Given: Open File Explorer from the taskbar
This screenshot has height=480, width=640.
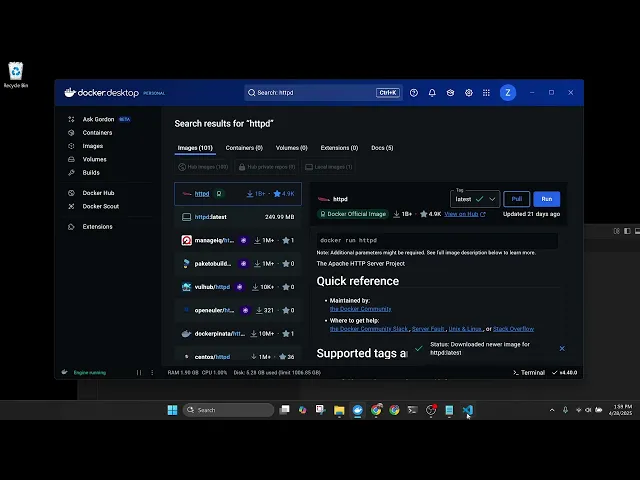Looking at the screenshot, I should click(x=339, y=410).
